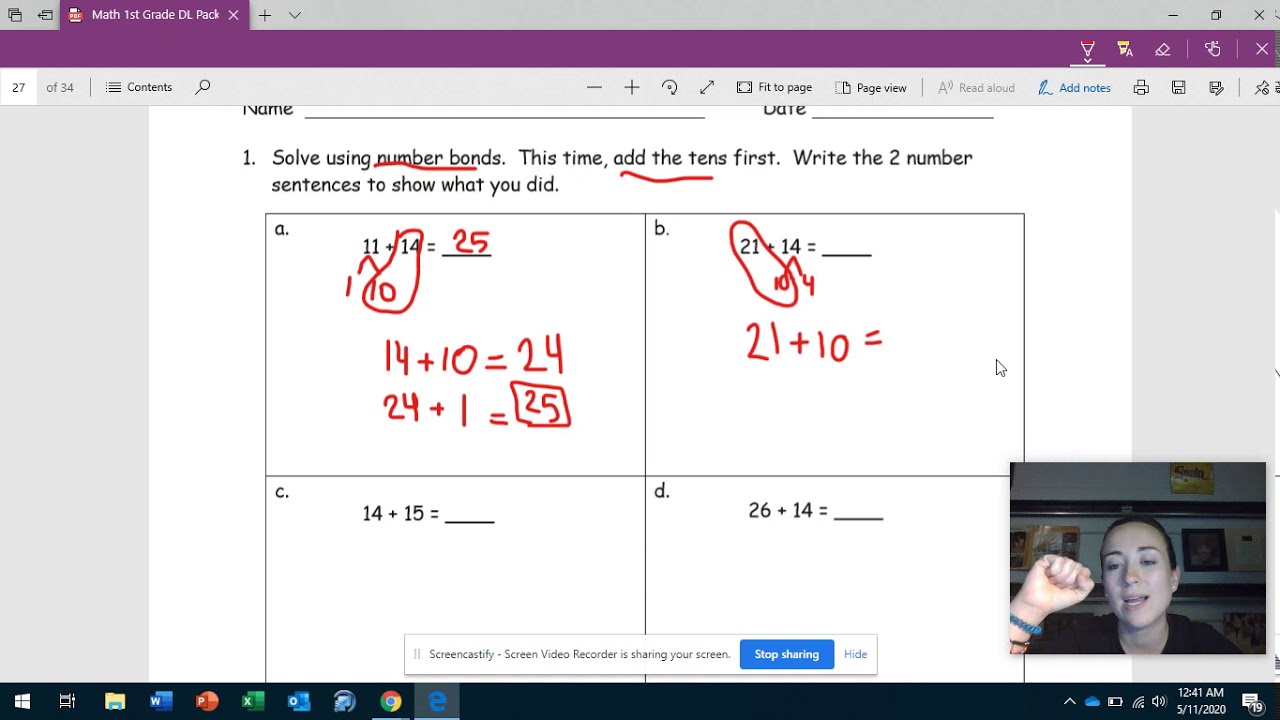
Task: Hide the Screencastify sharing notification
Action: point(855,654)
